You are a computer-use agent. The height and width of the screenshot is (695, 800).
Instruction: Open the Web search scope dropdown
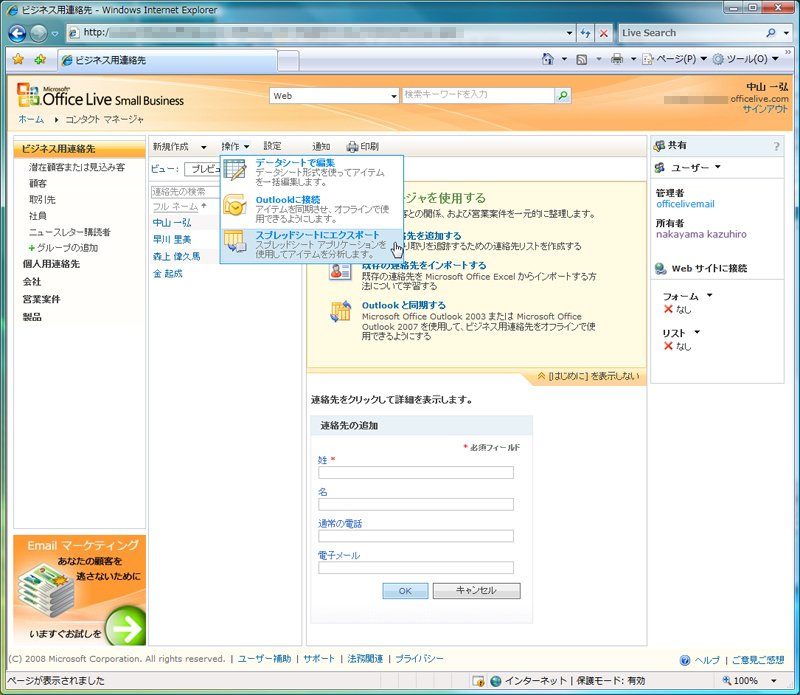pos(393,96)
